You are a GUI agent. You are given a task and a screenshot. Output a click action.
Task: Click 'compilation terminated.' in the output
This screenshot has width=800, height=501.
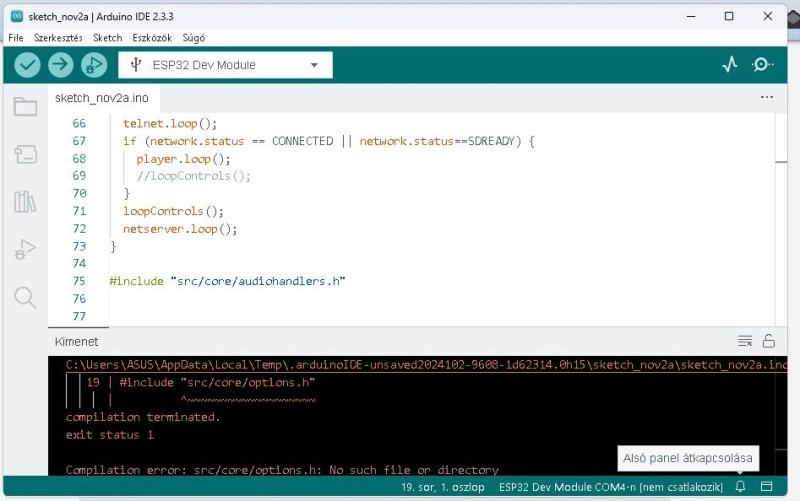pos(143,417)
